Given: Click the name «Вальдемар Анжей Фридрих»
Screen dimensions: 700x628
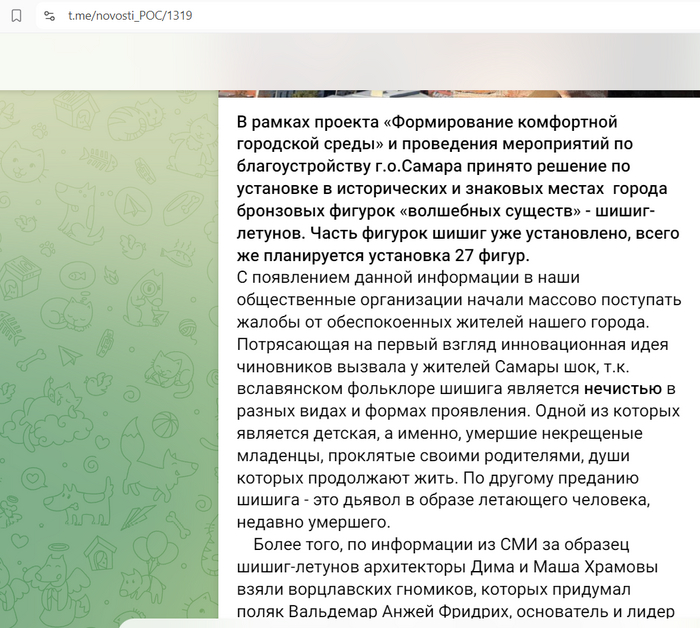Looking at the screenshot, I should (399, 611).
